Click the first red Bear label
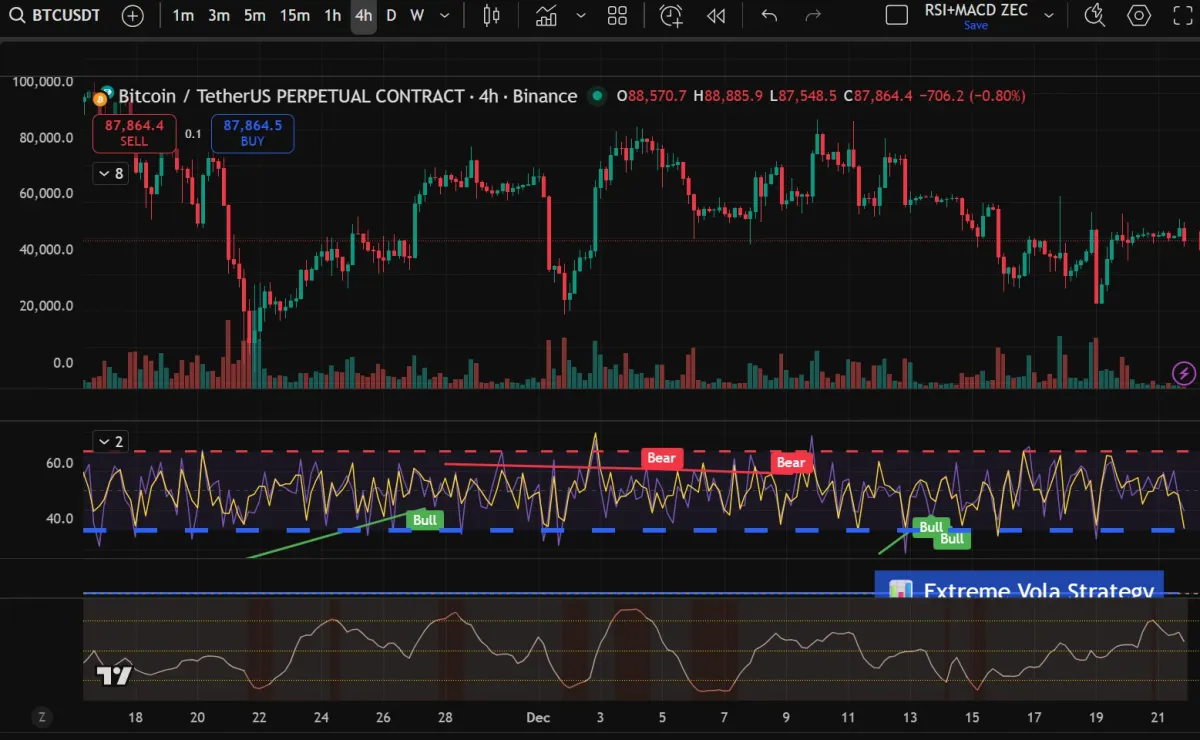Viewport: 1200px width, 740px height. pyautogui.click(x=661, y=458)
